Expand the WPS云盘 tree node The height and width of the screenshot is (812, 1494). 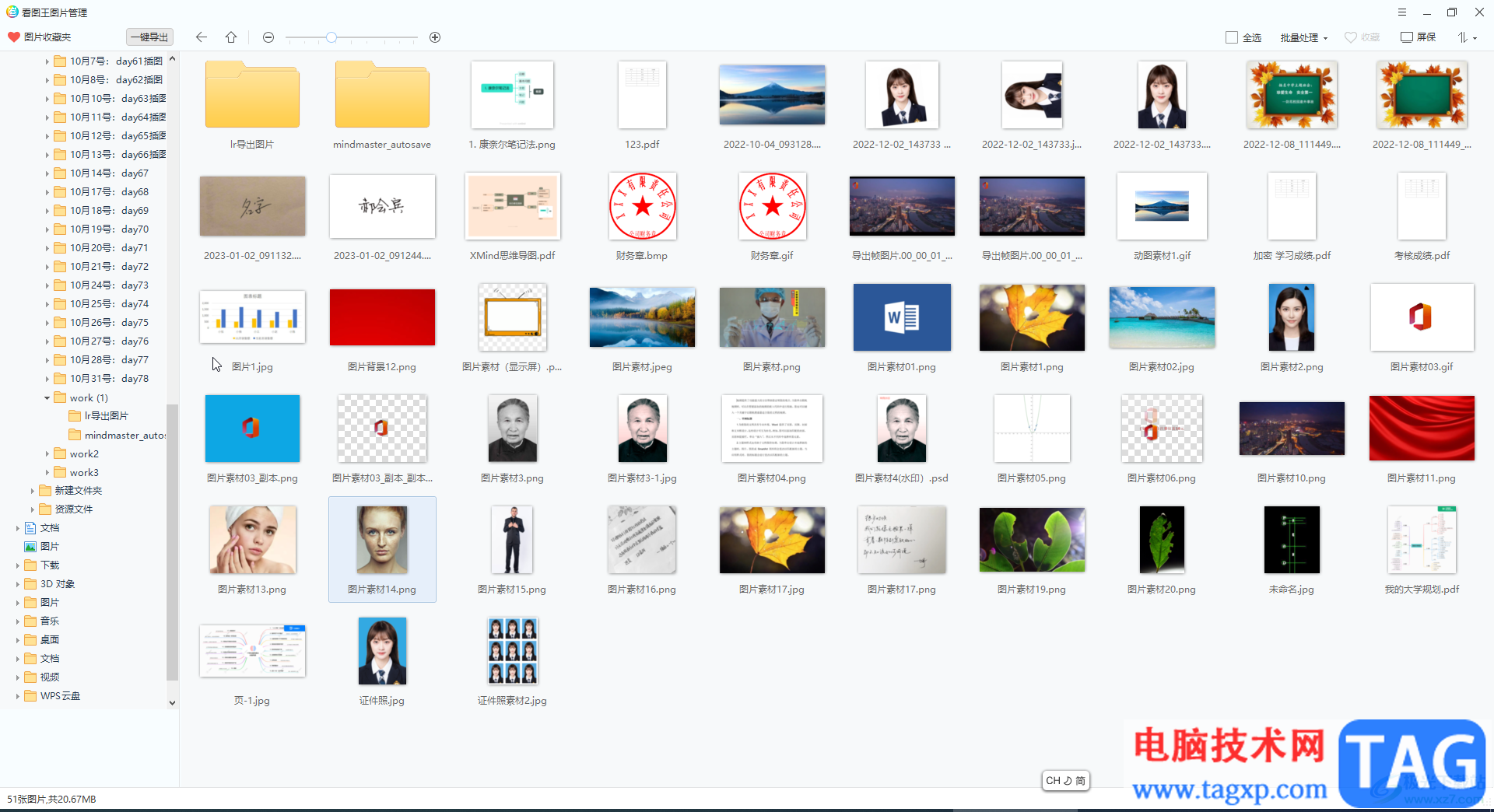17,696
